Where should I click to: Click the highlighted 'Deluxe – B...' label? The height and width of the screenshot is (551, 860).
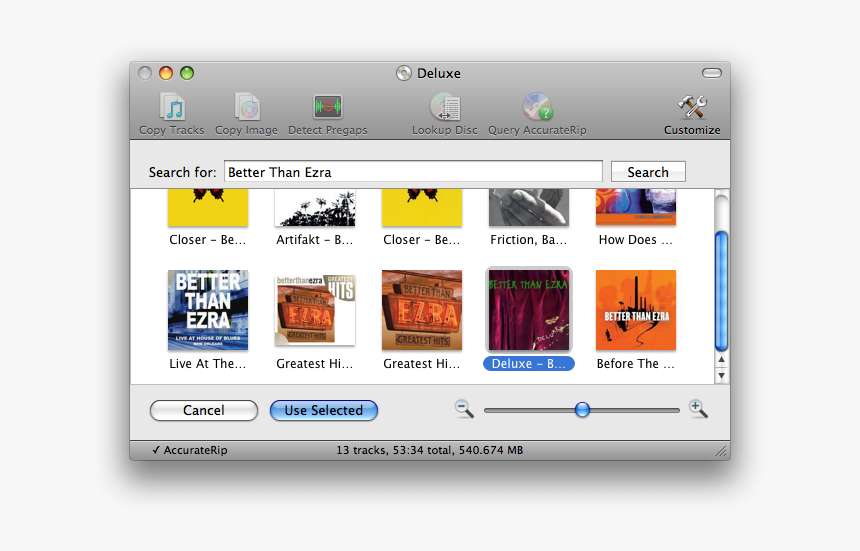(529, 363)
